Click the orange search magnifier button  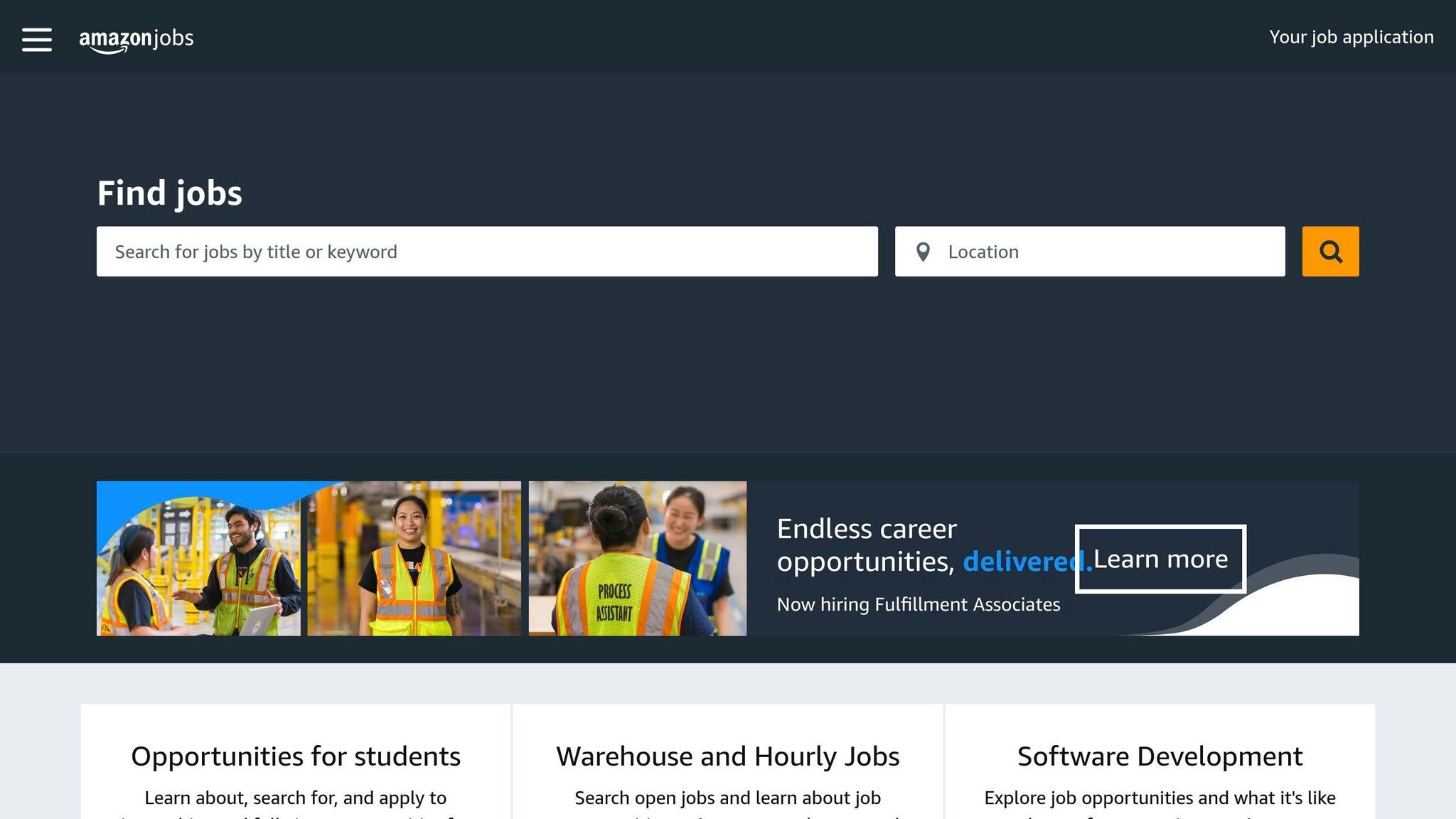pos(1330,252)
